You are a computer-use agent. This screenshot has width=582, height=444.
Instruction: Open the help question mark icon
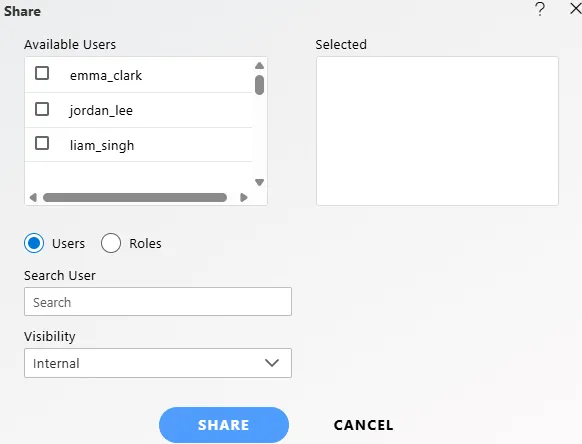(540, 9)
